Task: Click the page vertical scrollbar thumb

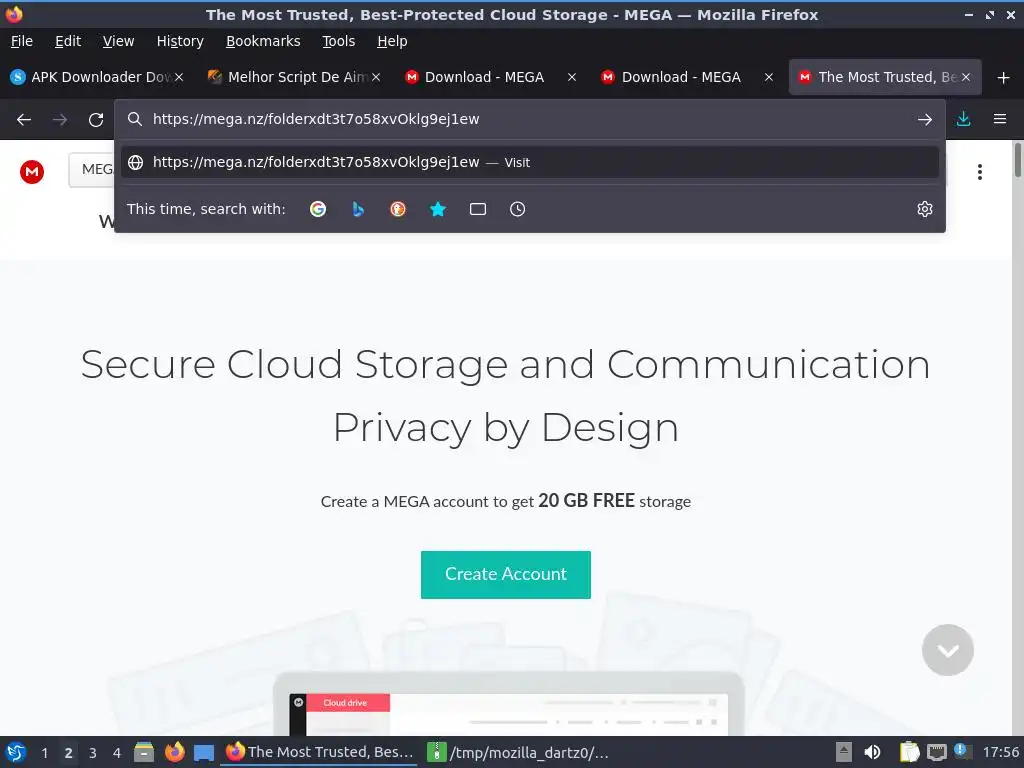Action: coord(1017,160)
